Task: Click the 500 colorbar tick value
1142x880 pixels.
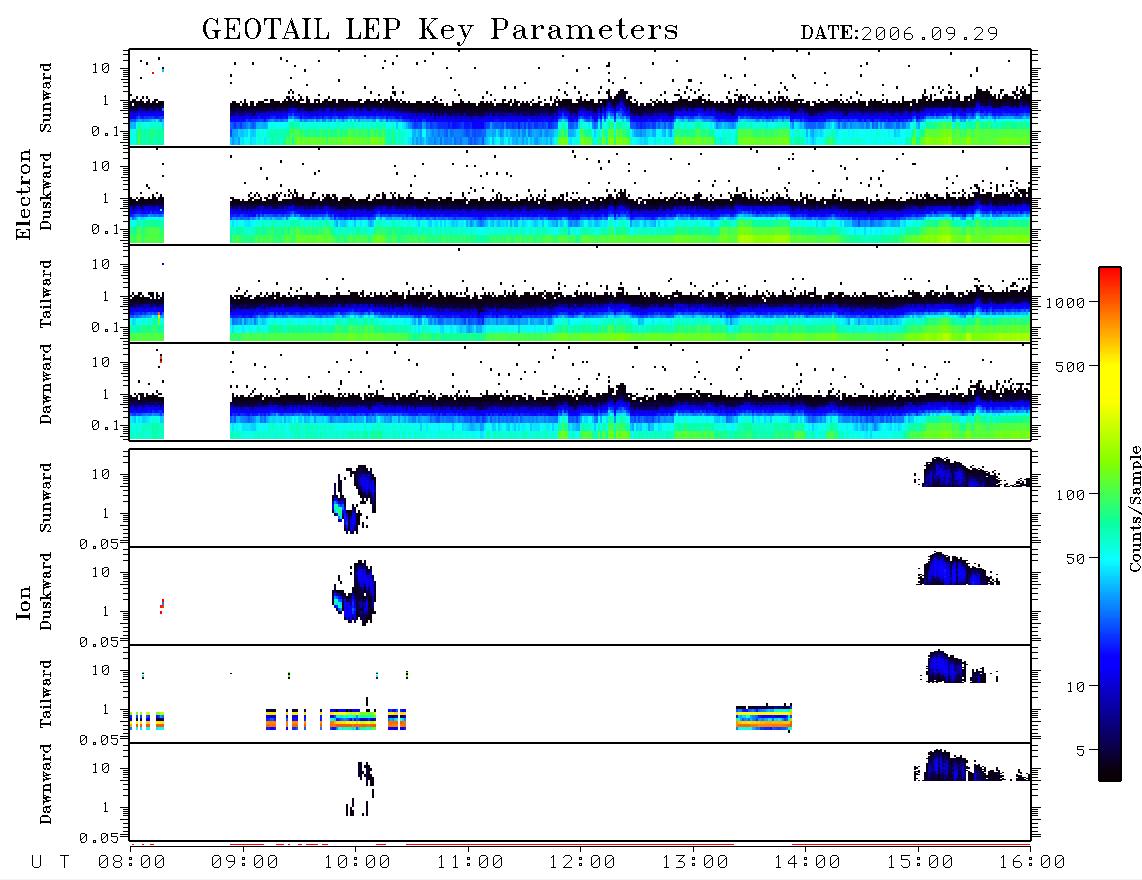Action: pyautogui.click(x=1070, y=366)
